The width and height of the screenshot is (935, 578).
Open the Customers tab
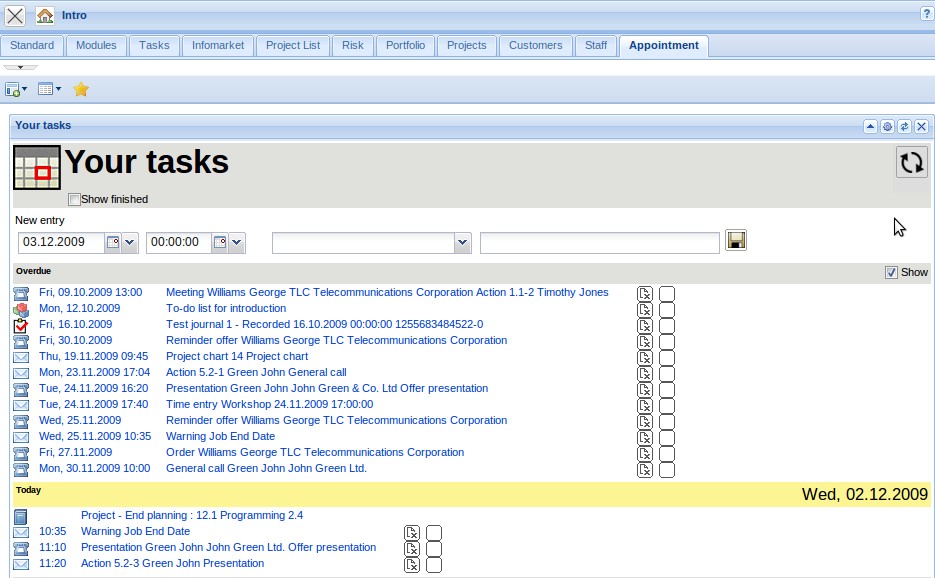[x=535, y=45]
